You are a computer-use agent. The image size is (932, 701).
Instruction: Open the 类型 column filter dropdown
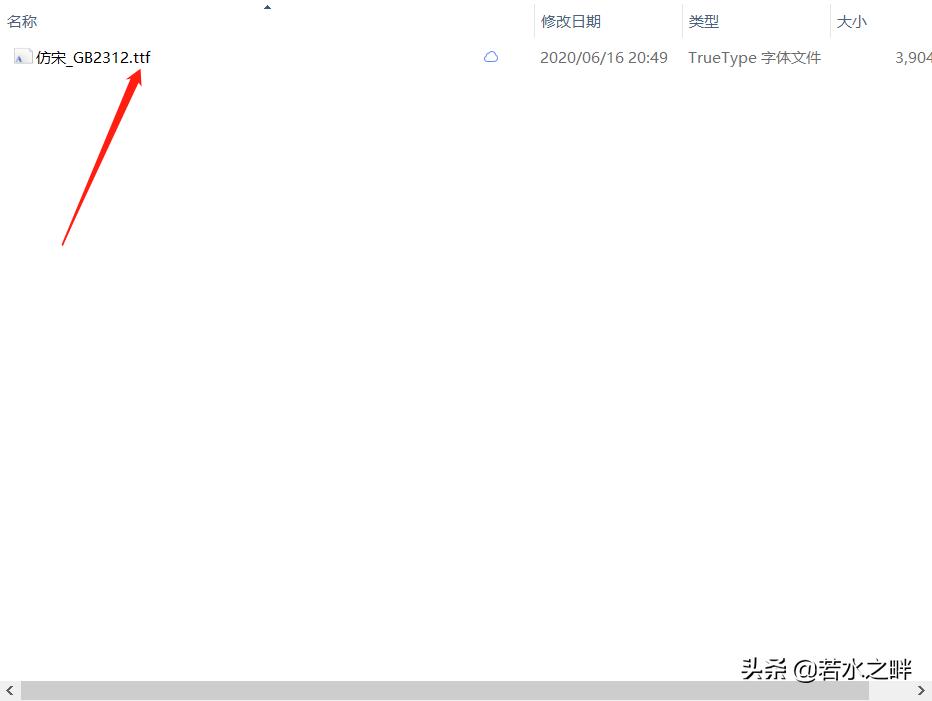pyautogui.click(x=820, y=21)
